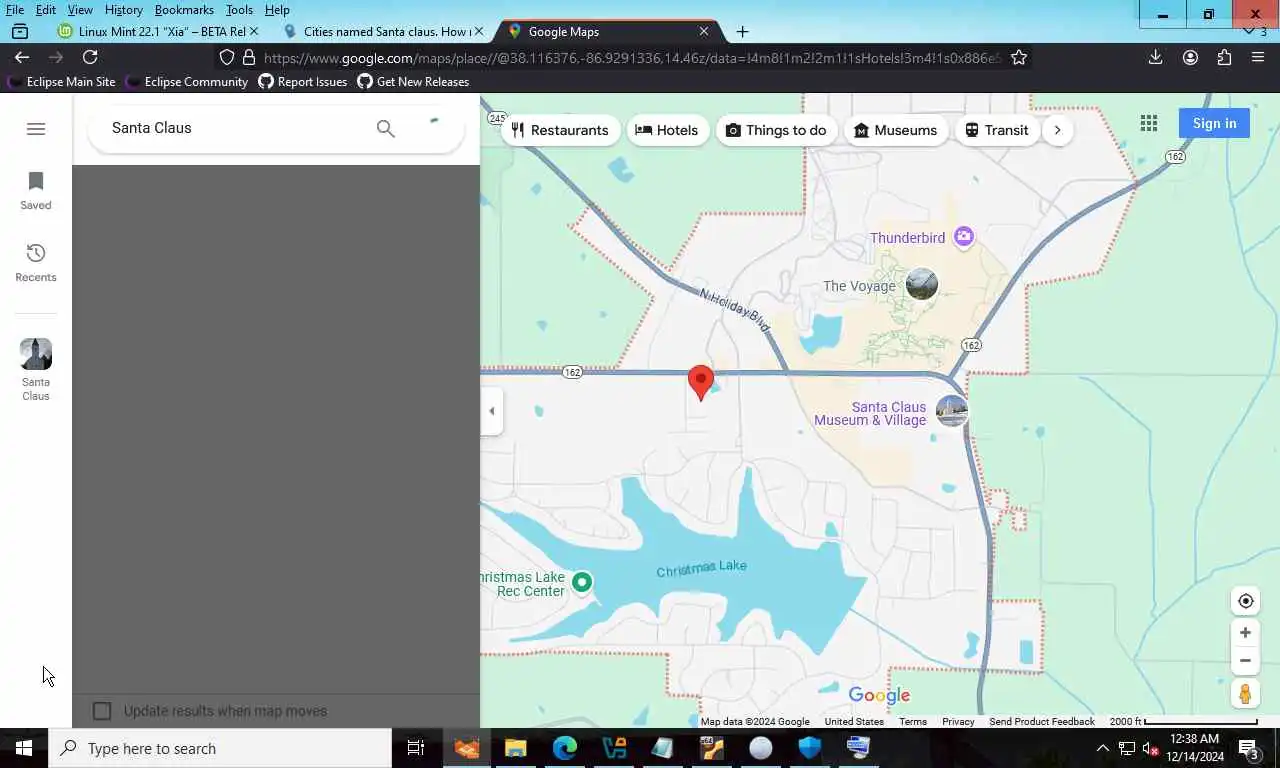Show your location on the map
The image size is (1280, 768).
click(1245, 601)
